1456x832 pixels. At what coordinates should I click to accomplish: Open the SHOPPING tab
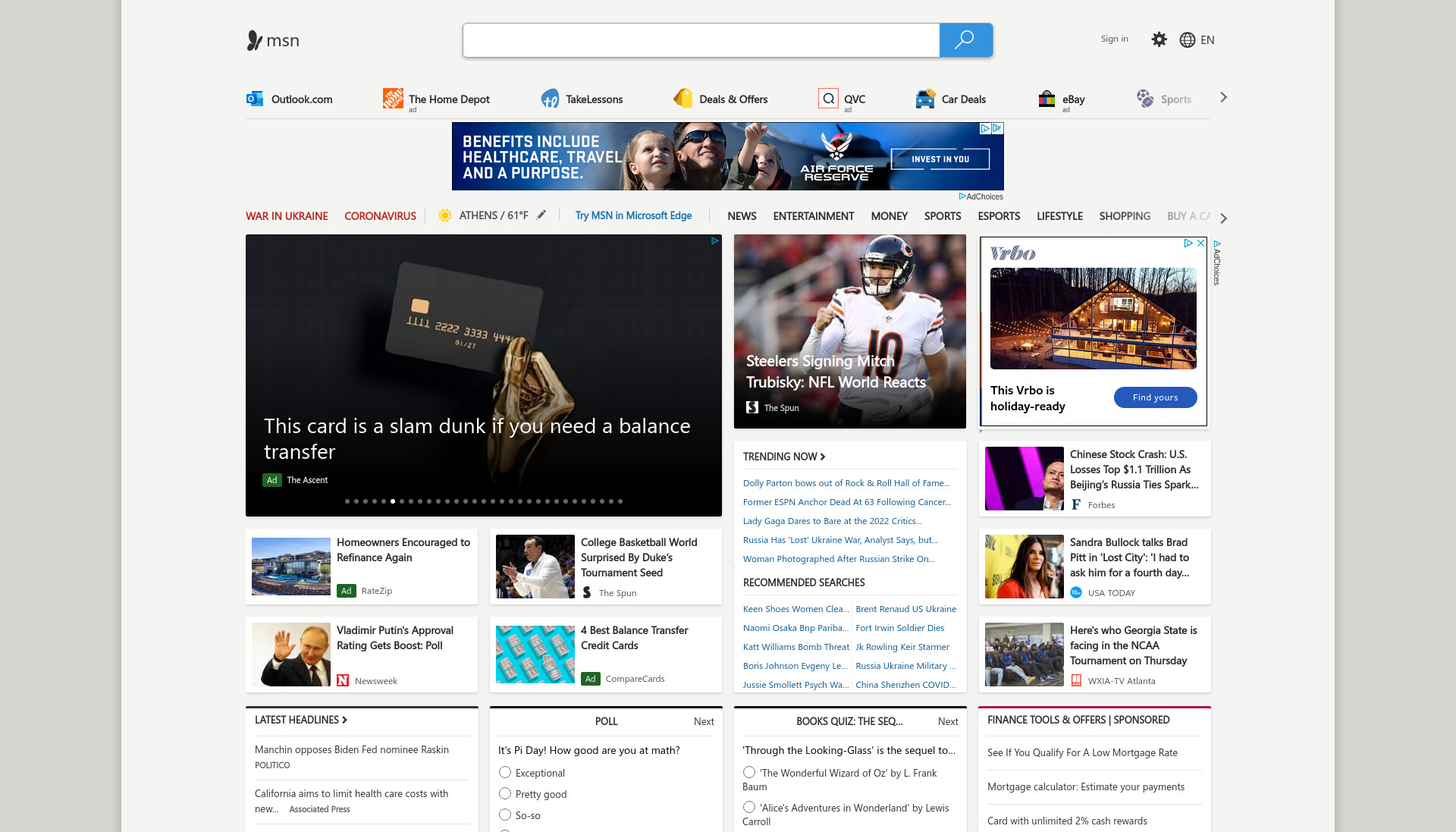[1125, 216]
